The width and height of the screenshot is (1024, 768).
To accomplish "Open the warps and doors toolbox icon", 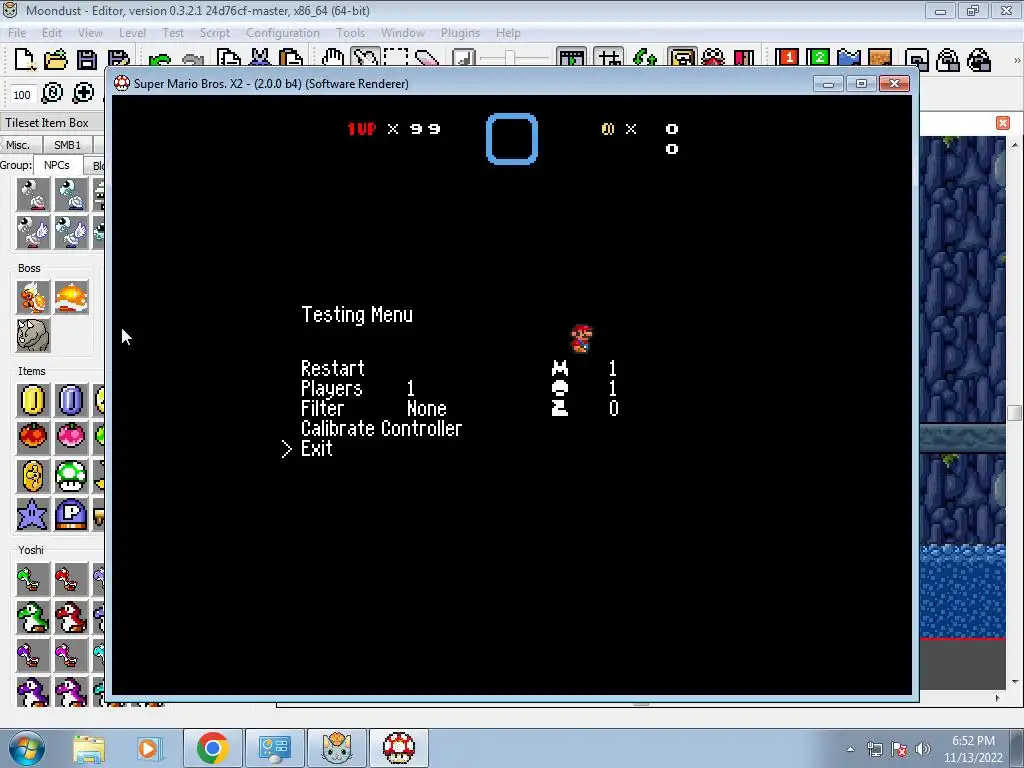I will (744, 59).
